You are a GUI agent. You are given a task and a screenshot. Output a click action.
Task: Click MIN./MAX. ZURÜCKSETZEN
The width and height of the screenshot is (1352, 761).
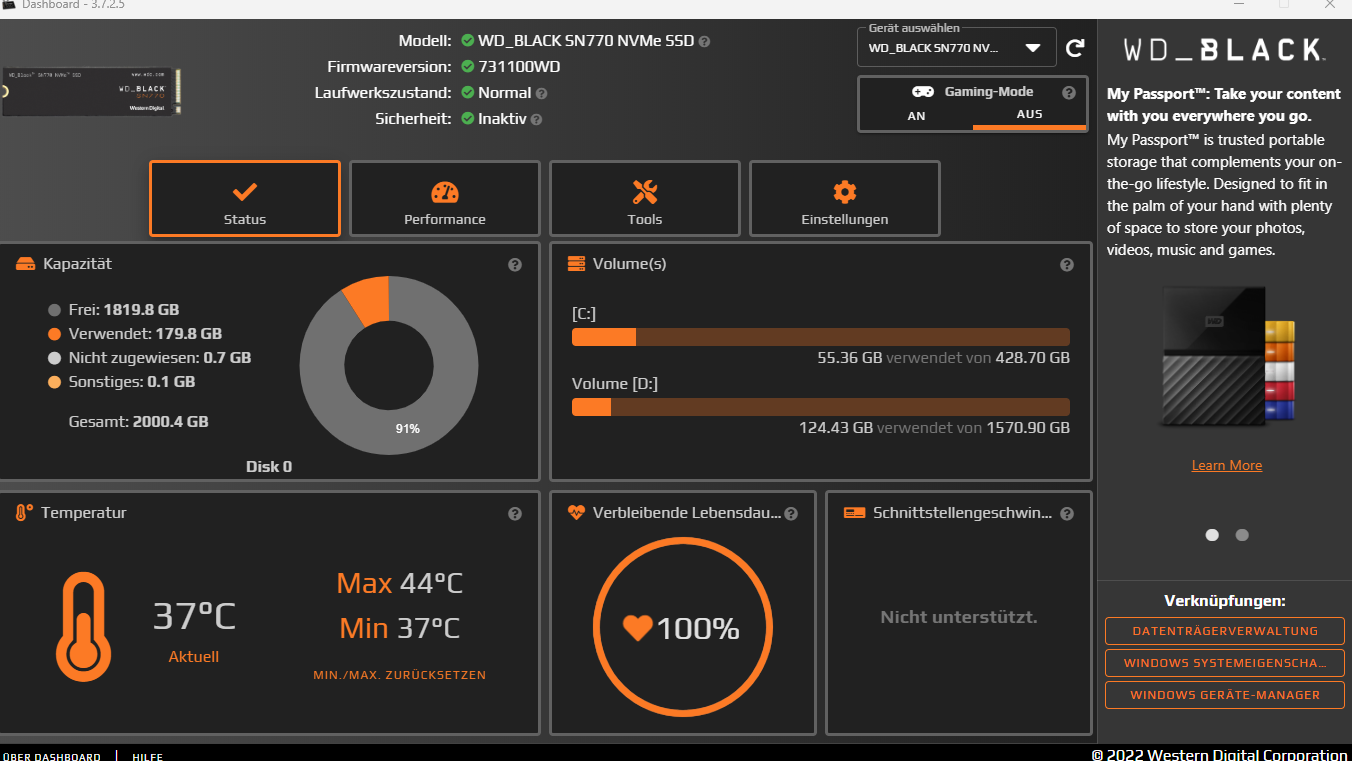pos(400,675)
